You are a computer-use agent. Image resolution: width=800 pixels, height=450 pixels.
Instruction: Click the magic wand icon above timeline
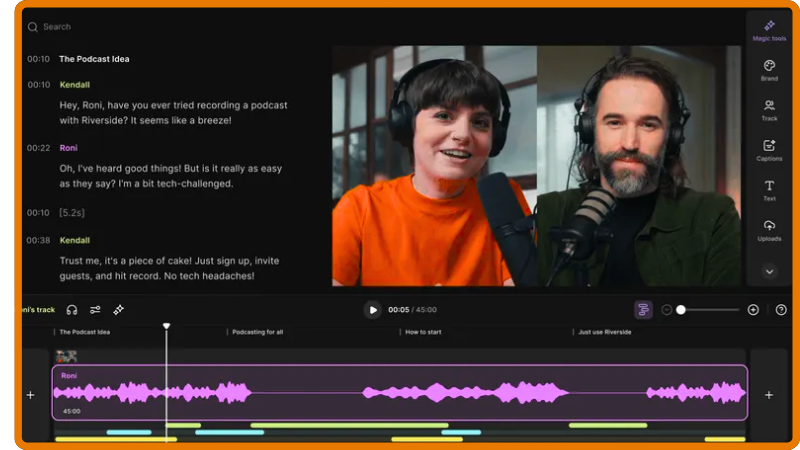click(119, 310)
